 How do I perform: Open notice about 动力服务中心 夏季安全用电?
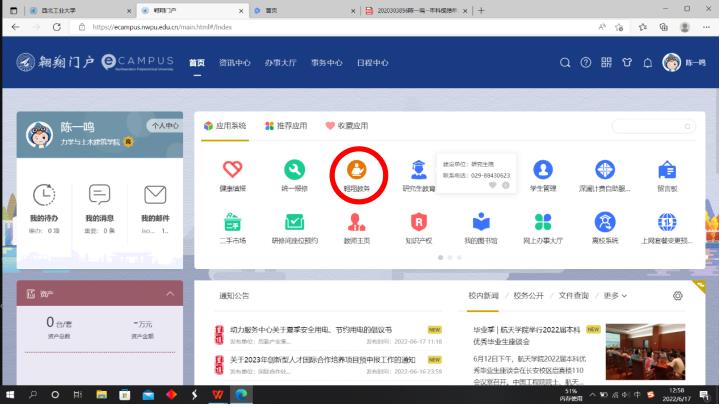click(310, 329)
